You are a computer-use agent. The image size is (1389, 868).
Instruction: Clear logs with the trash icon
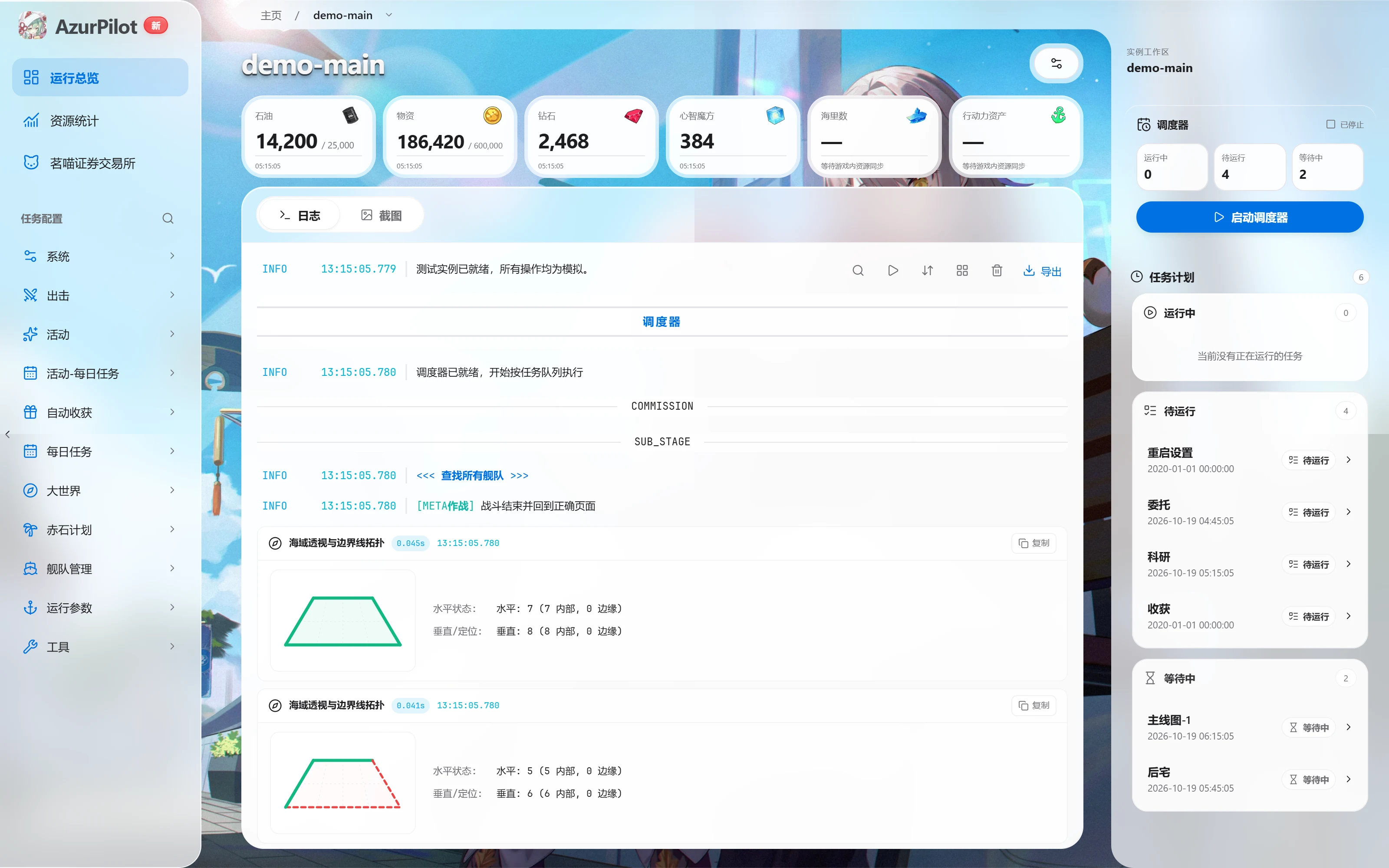997,270
